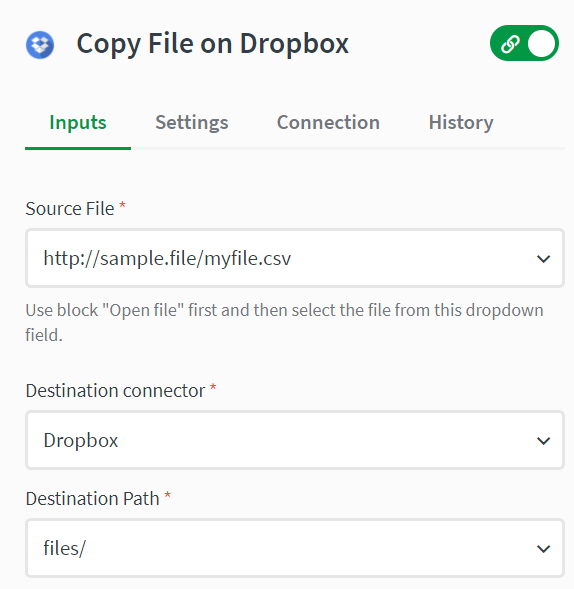Toggle the green connection switch off
574x589 pixels.
point(524,43)
